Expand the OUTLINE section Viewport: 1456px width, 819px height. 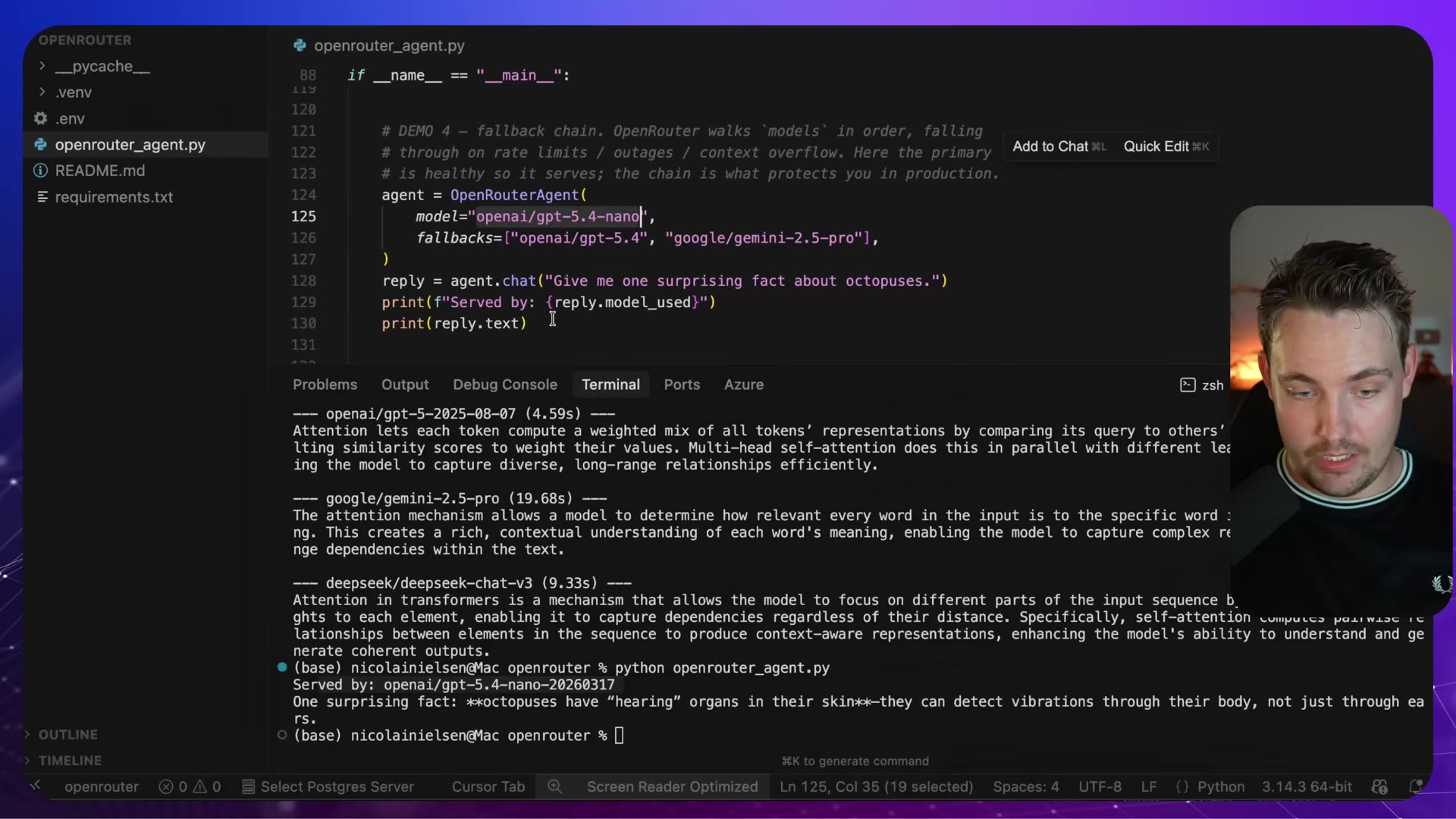(x=68, y=734)
